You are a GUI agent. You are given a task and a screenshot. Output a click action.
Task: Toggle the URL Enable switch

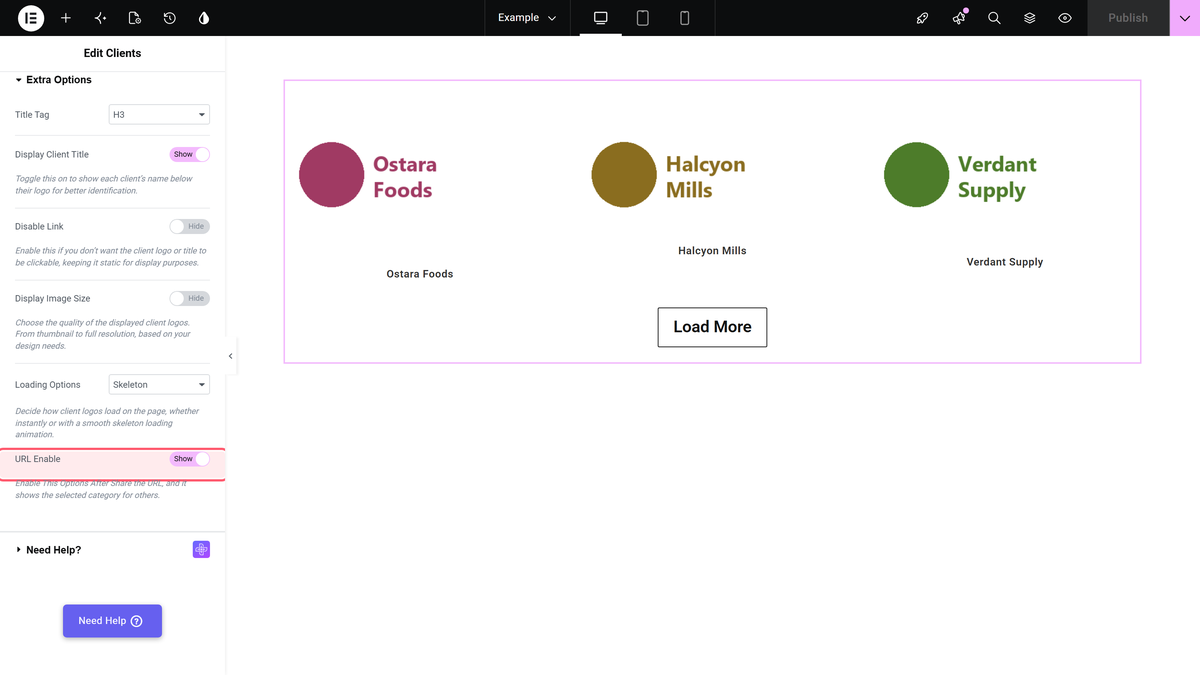click(x=190, y=459)
